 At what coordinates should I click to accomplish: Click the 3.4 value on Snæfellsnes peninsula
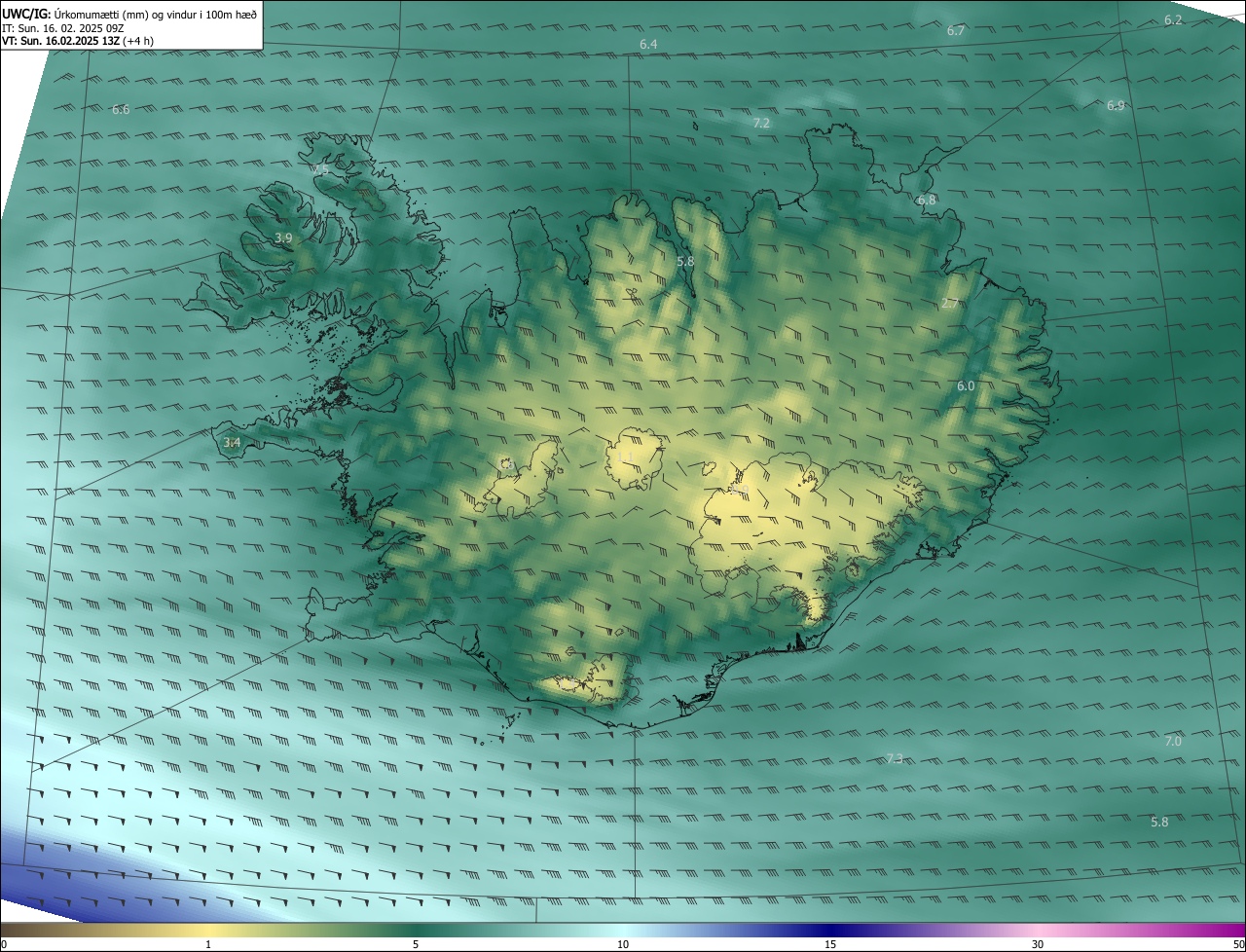pos(232,444)
